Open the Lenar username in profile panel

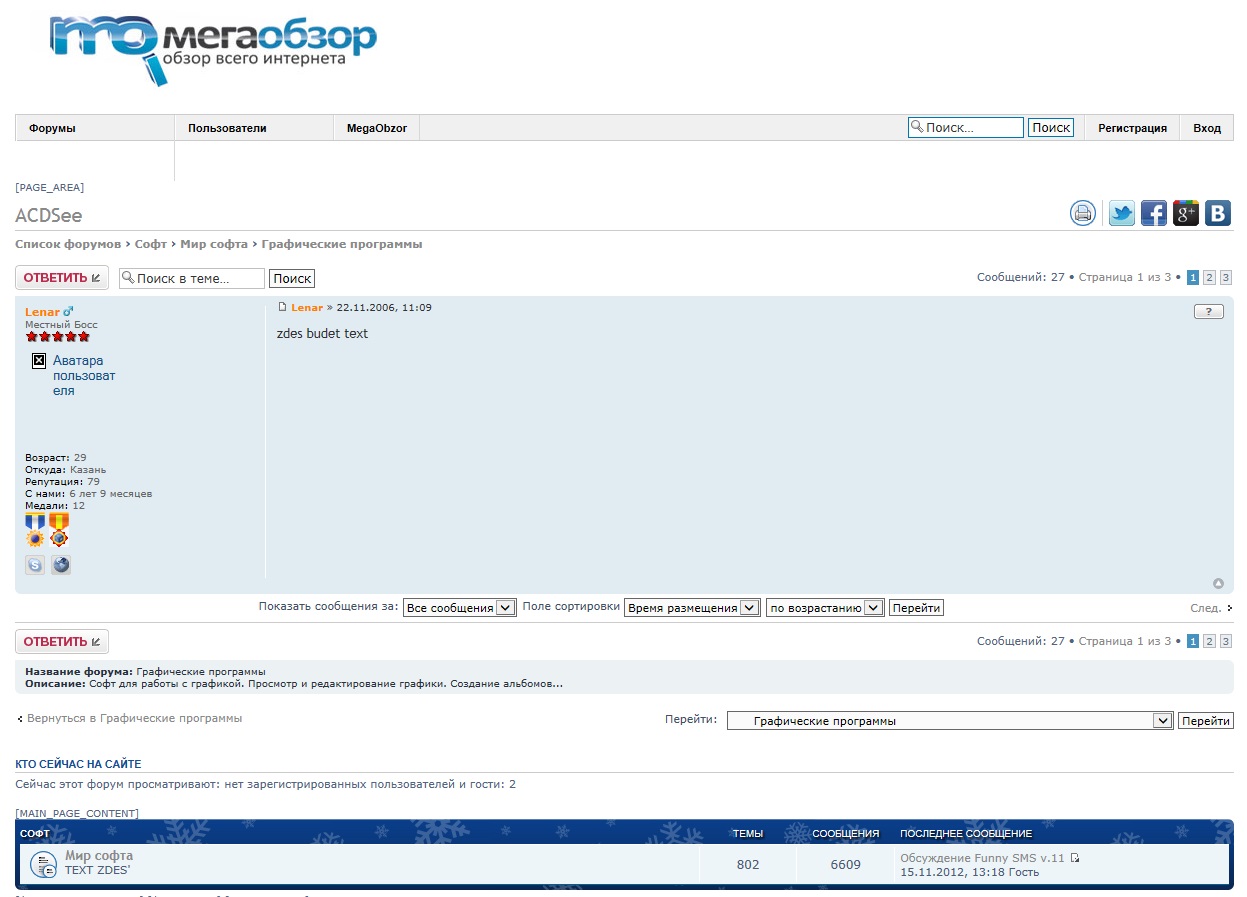[x=42, y=312]
